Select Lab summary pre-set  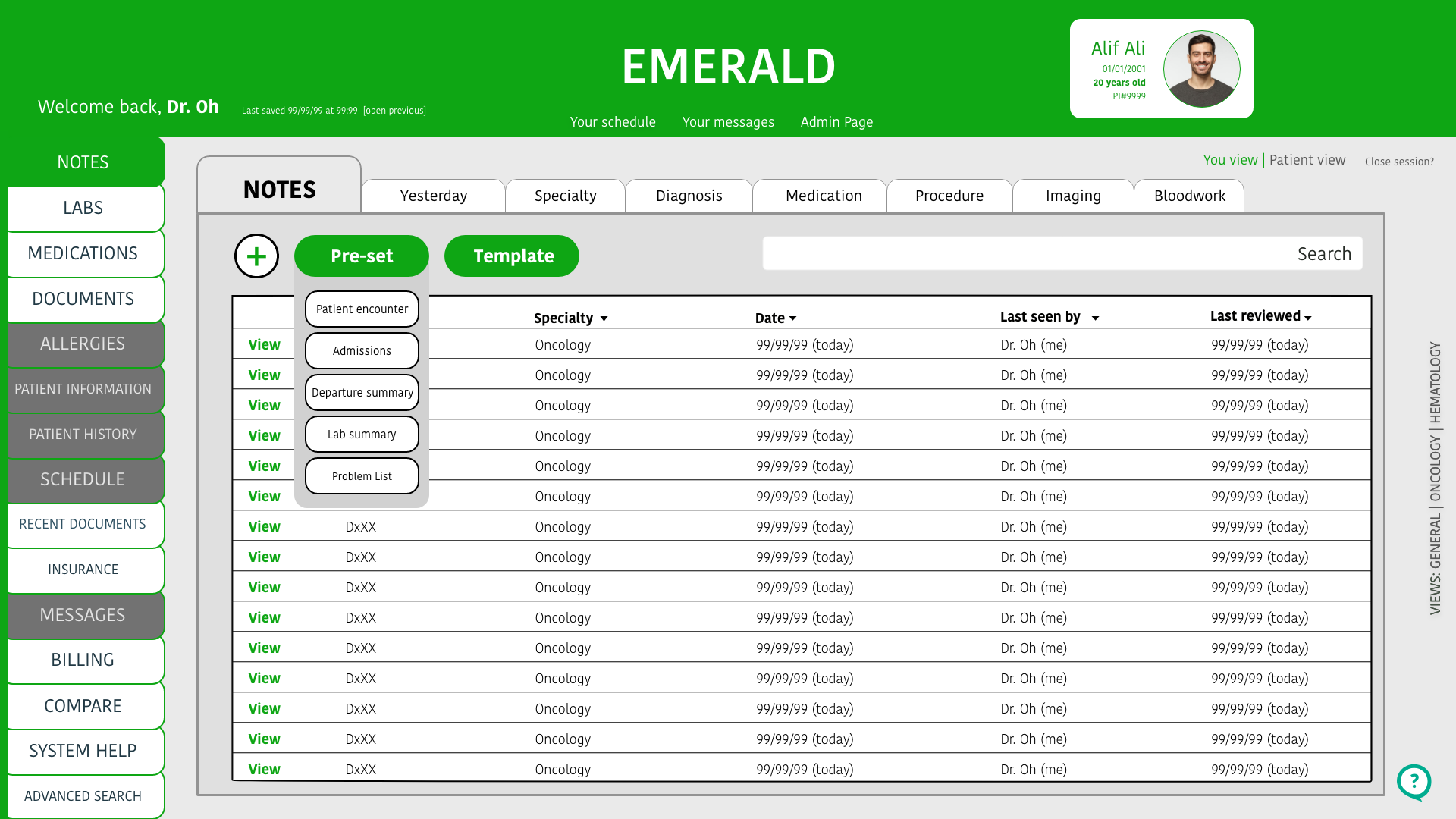[362, 435]
